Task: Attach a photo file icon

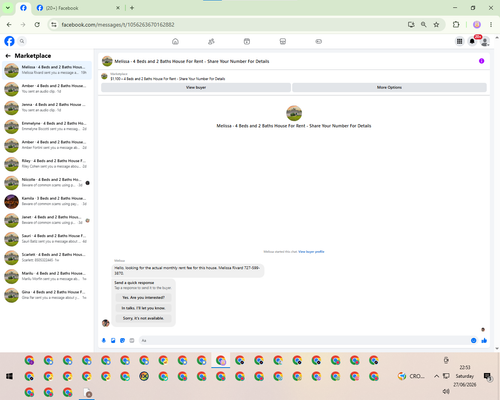Action: pyautogui.click(x=113, y=340)
